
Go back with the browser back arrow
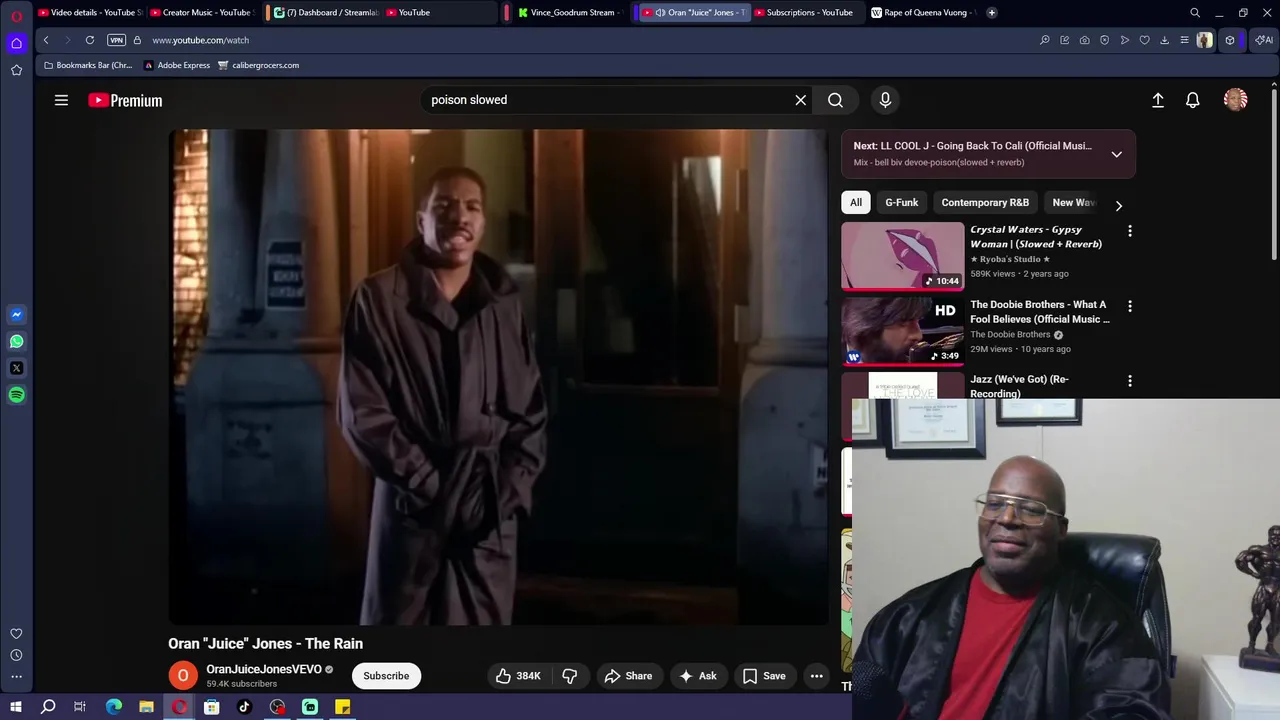[x=46, y=40]
